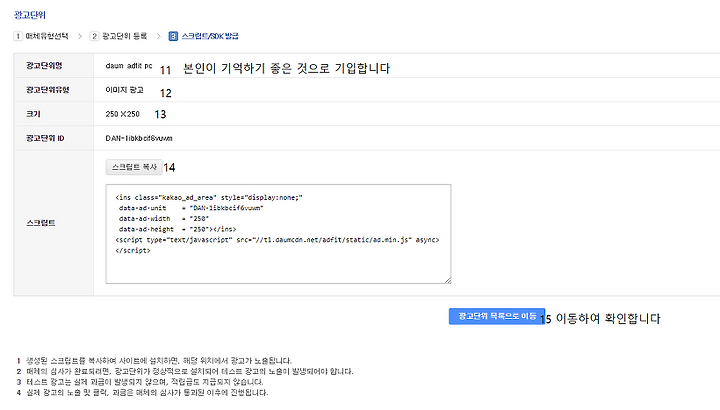
Task: Click the 스크립트 row label
Action: click(41, 223)
